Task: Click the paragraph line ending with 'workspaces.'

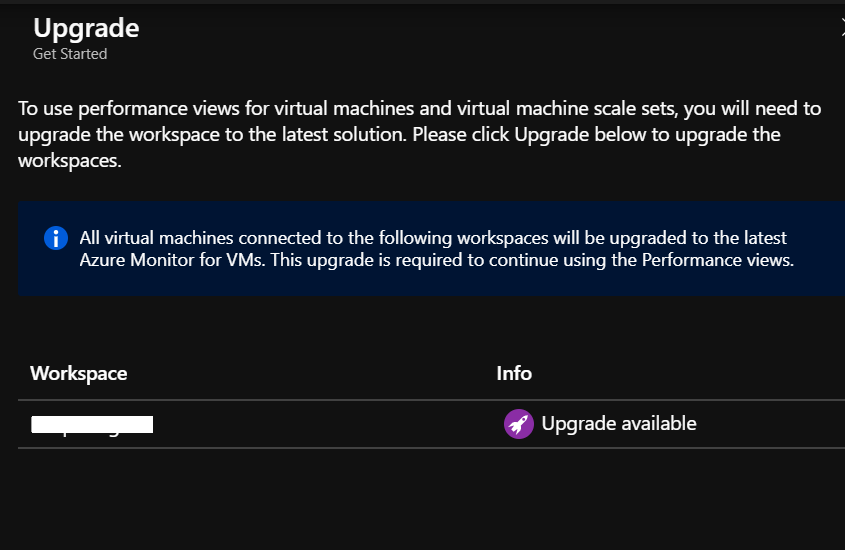Action: 70,160
